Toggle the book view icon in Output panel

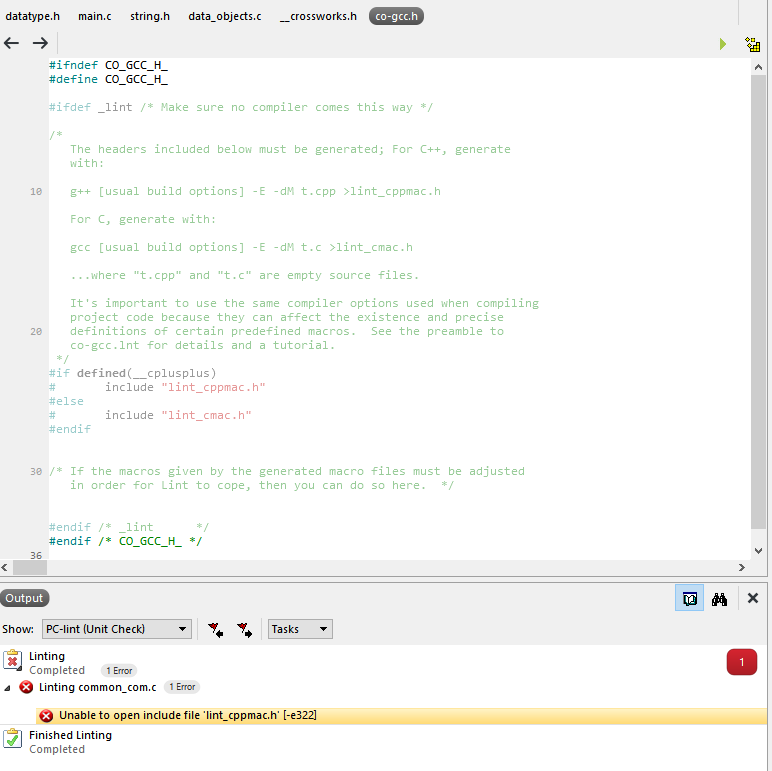click(689, 598)
